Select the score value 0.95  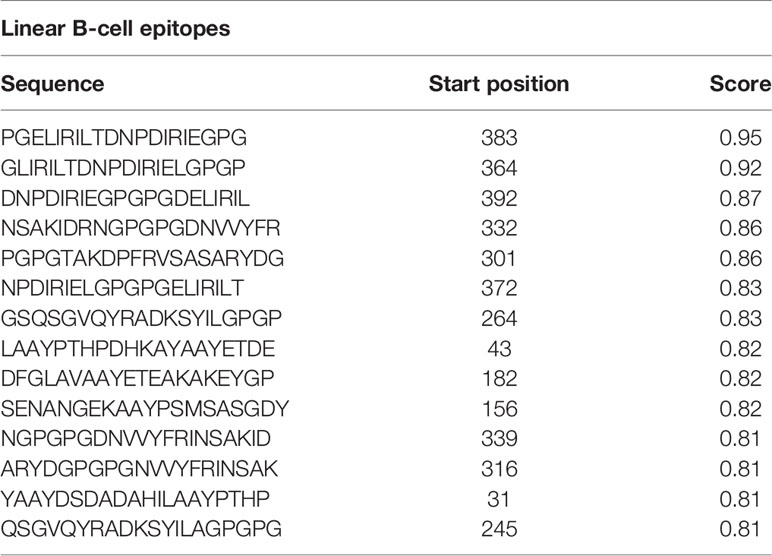(x=740, y=138)
